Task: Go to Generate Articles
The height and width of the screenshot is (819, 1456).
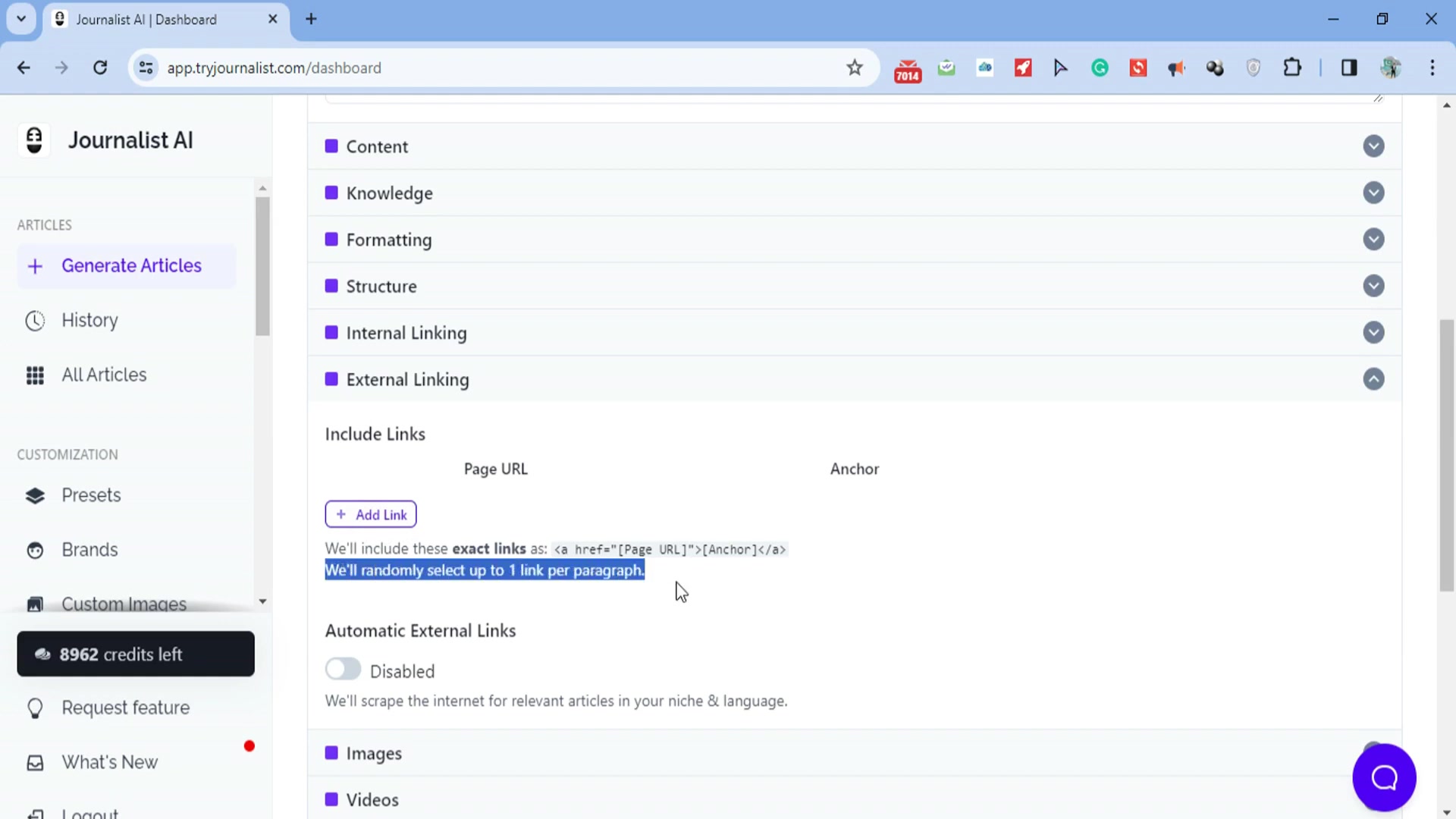Action: pyautogui.click(x=127, y=266)
